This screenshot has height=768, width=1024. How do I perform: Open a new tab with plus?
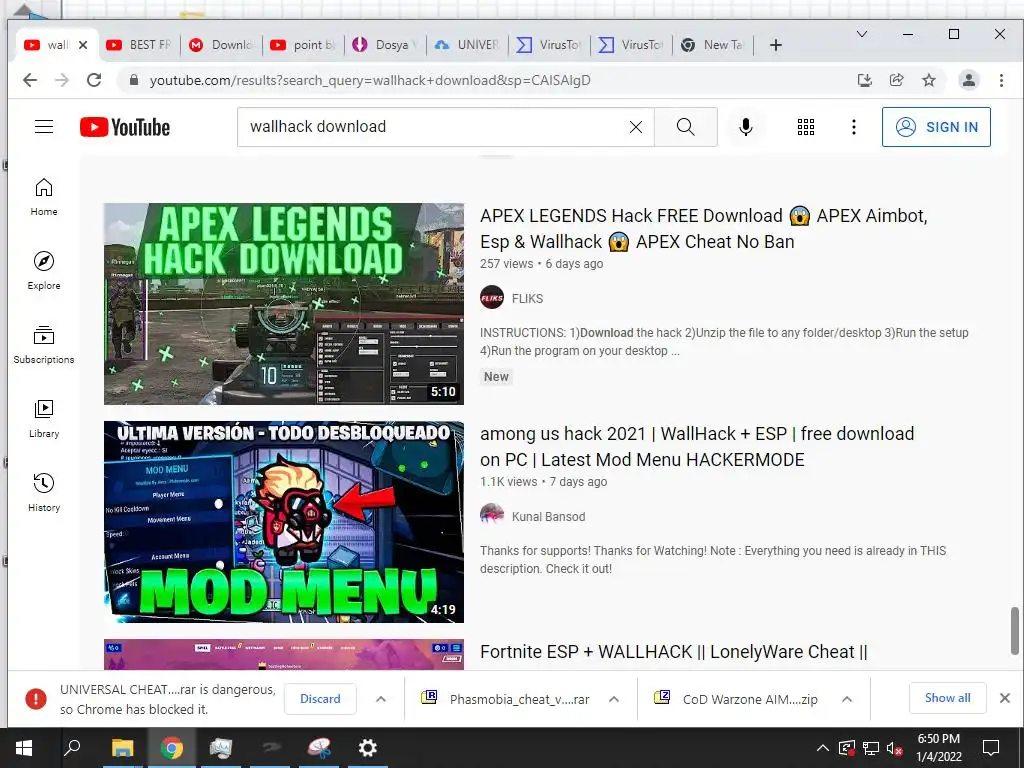775,44
